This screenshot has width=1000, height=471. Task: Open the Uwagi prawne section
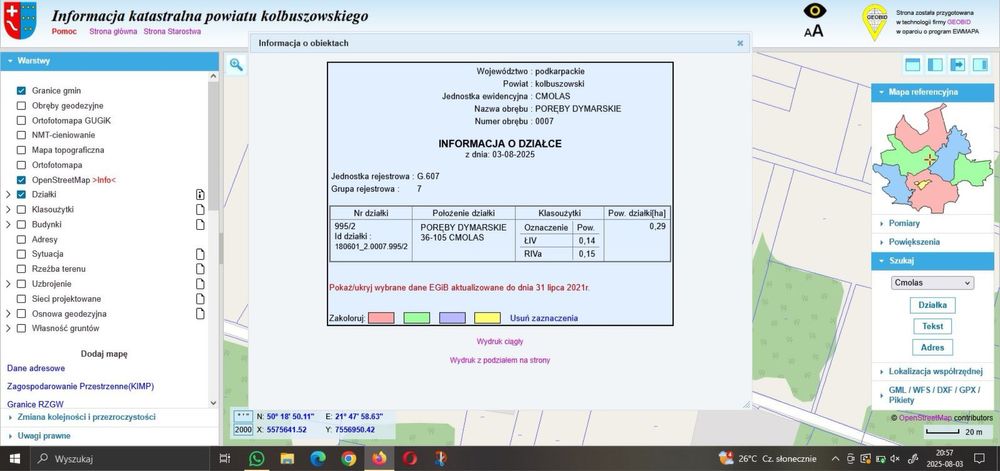(109, 436)
